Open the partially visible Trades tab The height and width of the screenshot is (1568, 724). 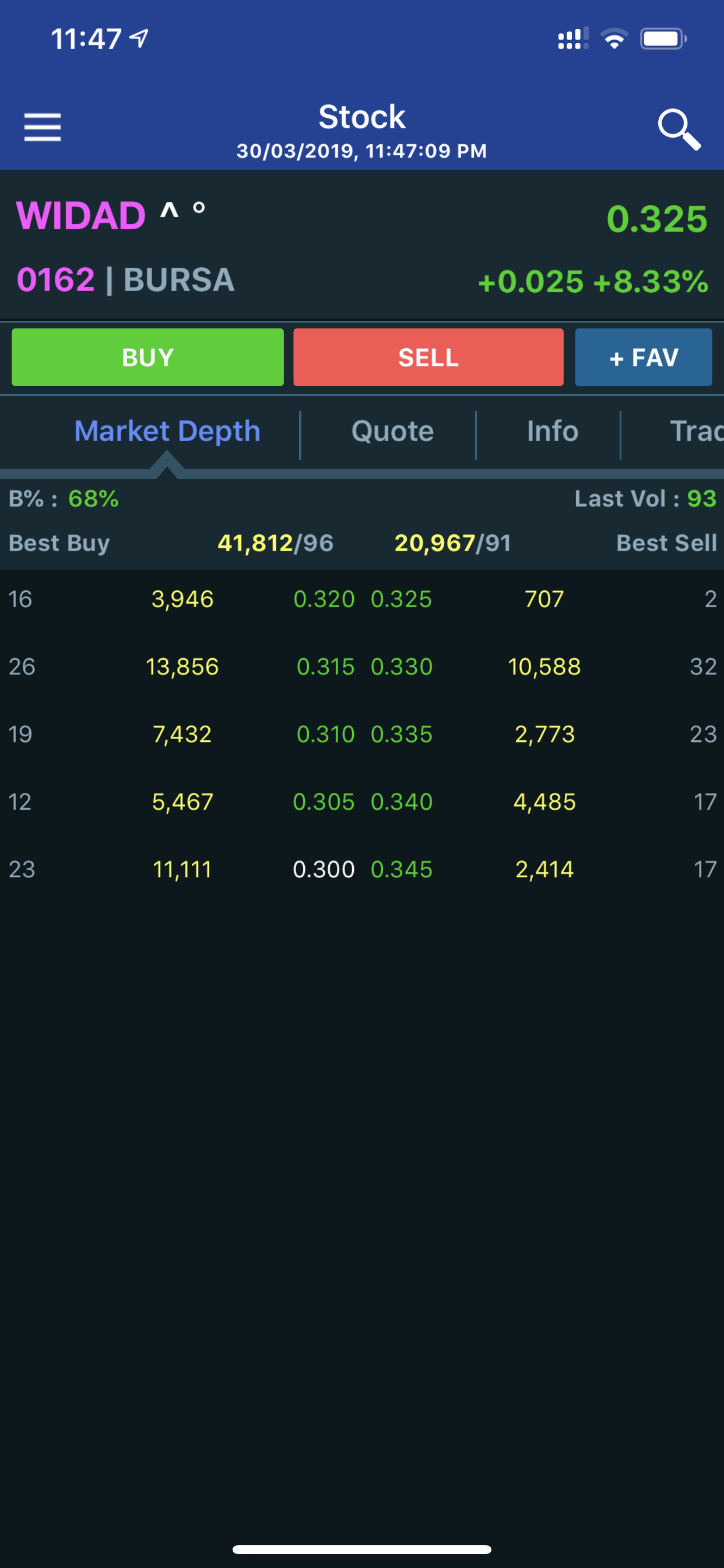[697, 431]
